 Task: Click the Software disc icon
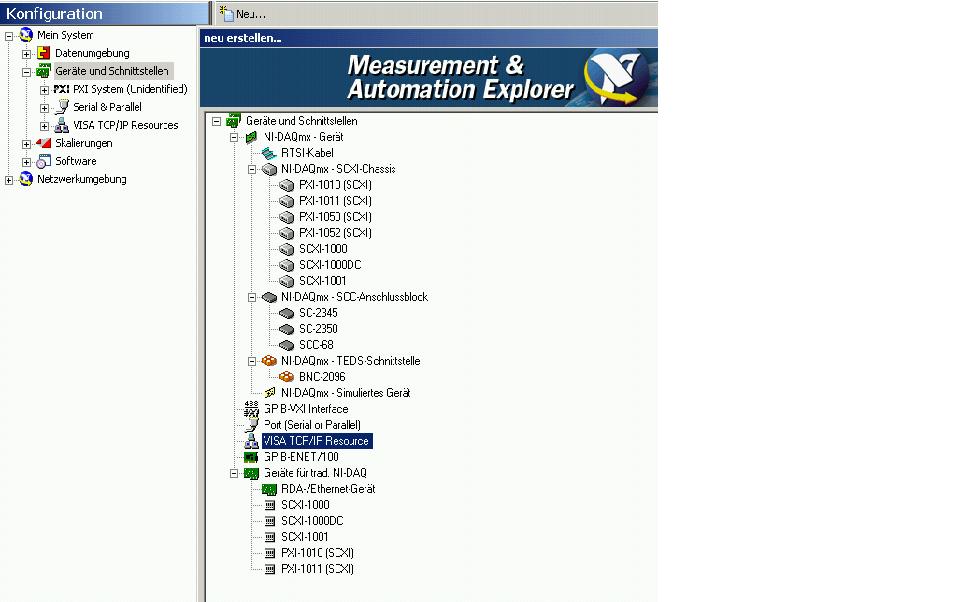[x=43, y=161]
